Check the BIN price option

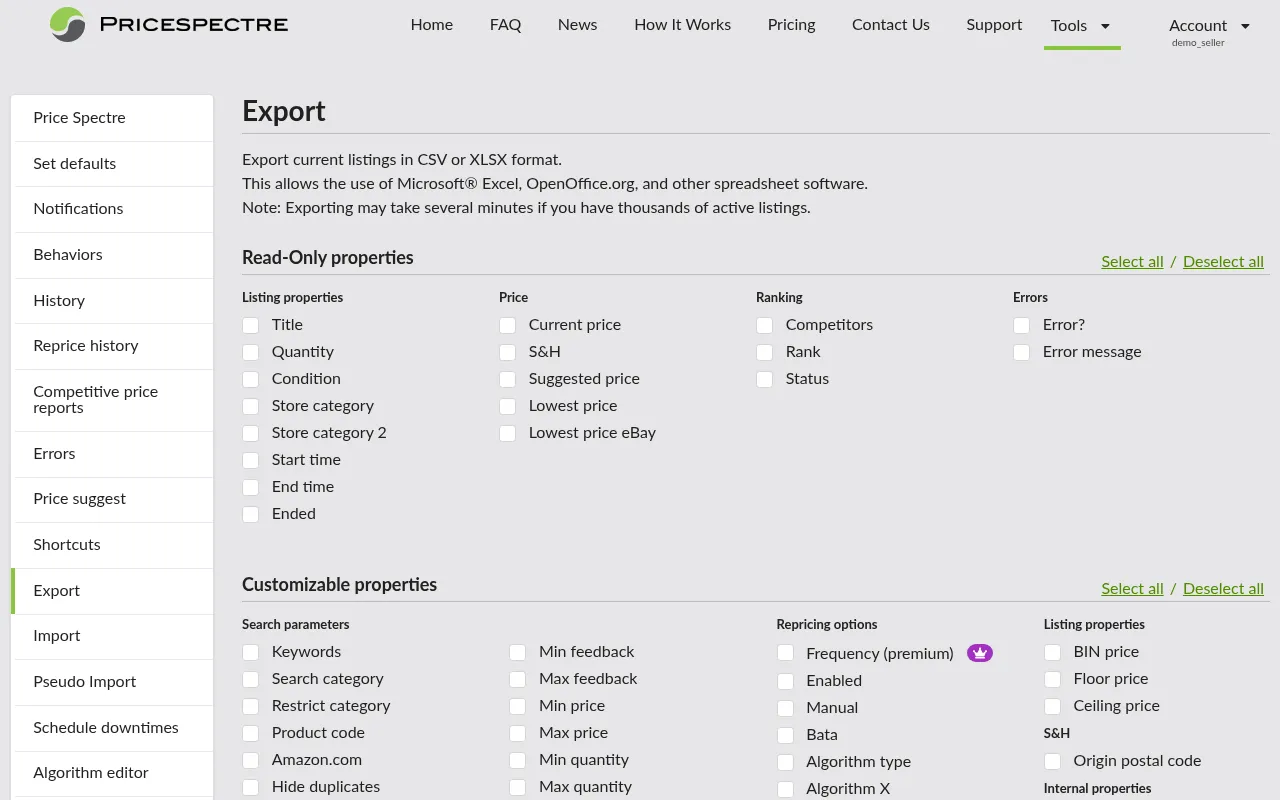(1052, 652)
